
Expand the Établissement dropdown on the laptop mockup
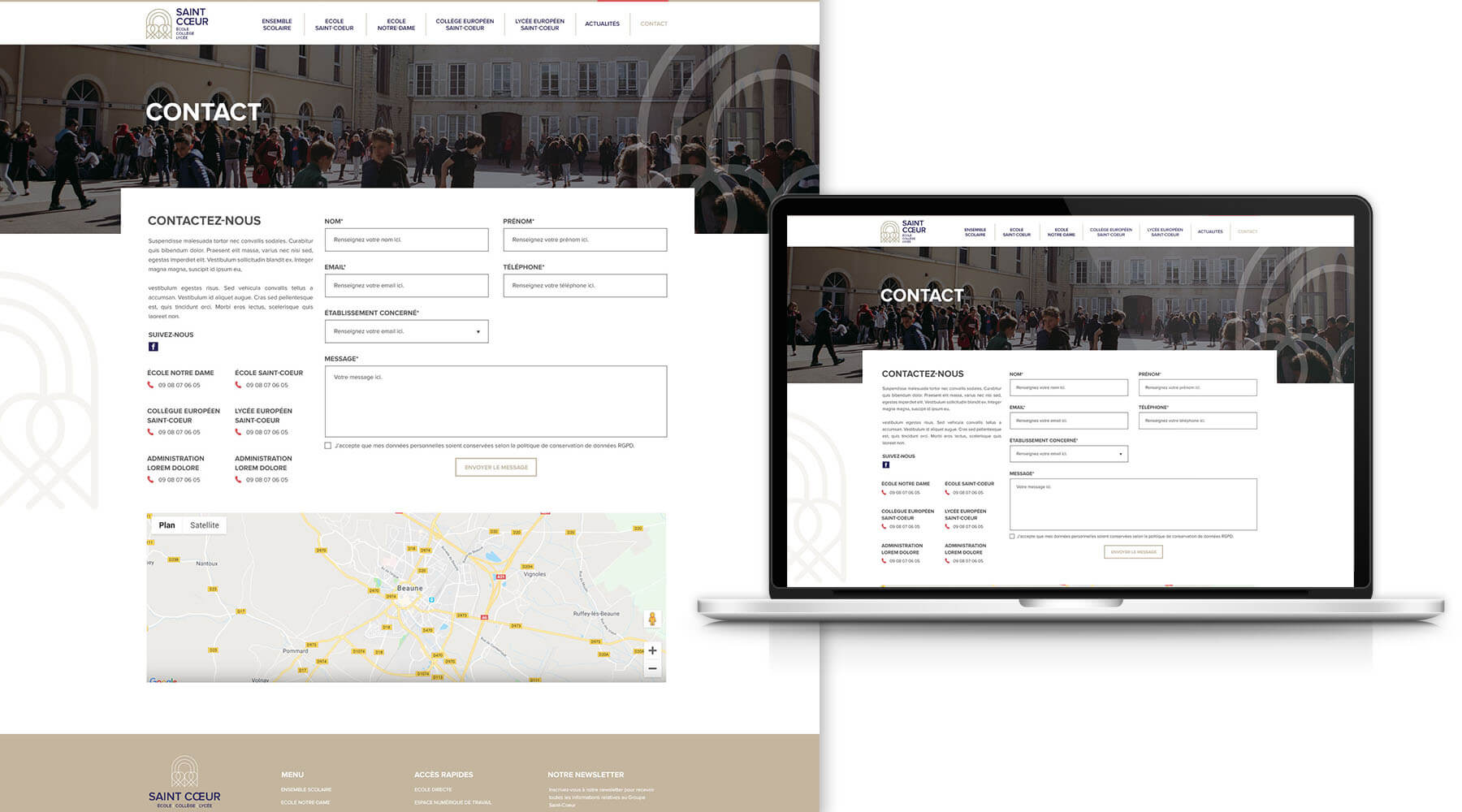tap(1119, 453)
